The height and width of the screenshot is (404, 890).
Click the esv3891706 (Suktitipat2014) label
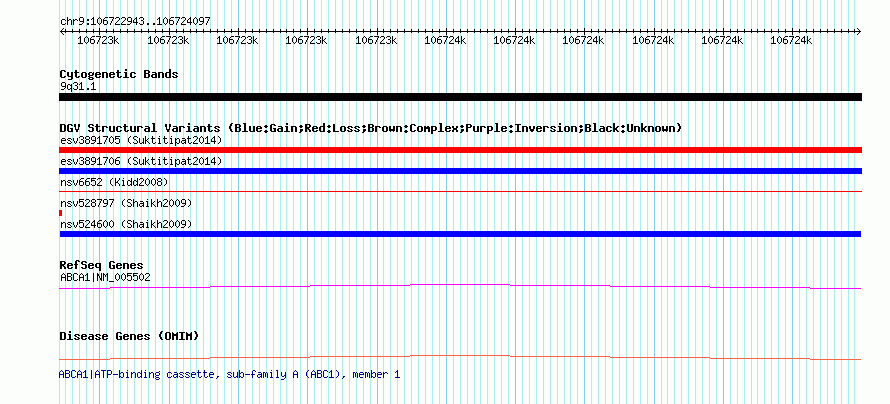point(141,161)
